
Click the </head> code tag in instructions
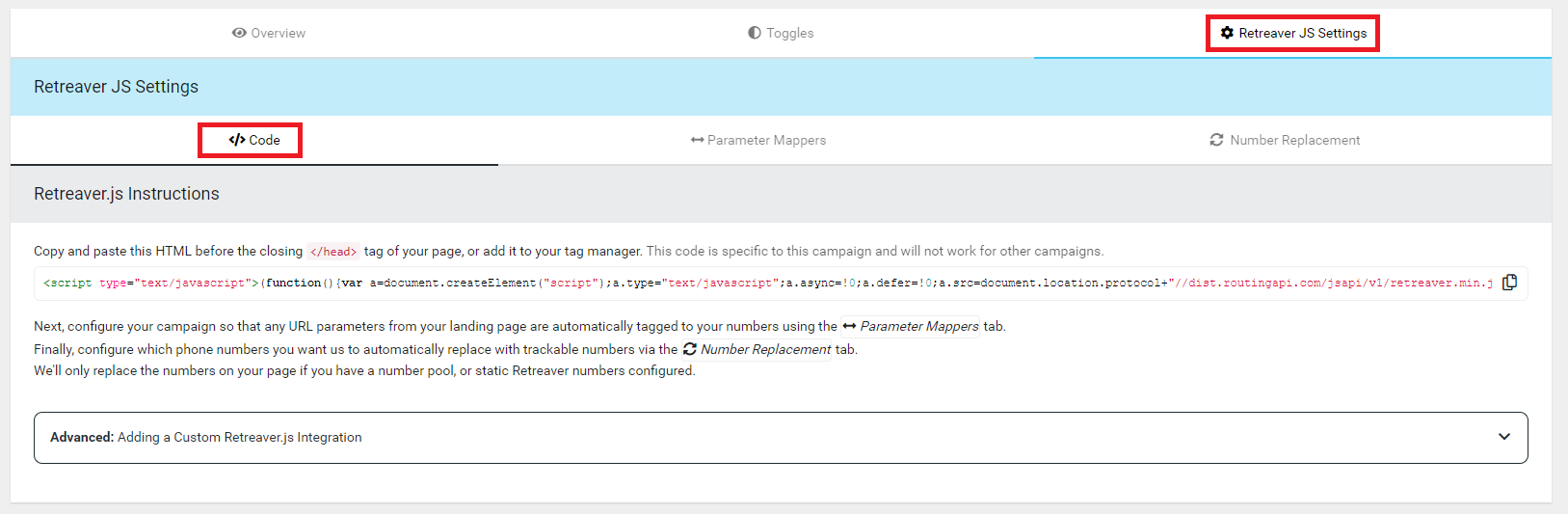click(x=333, y=252)
